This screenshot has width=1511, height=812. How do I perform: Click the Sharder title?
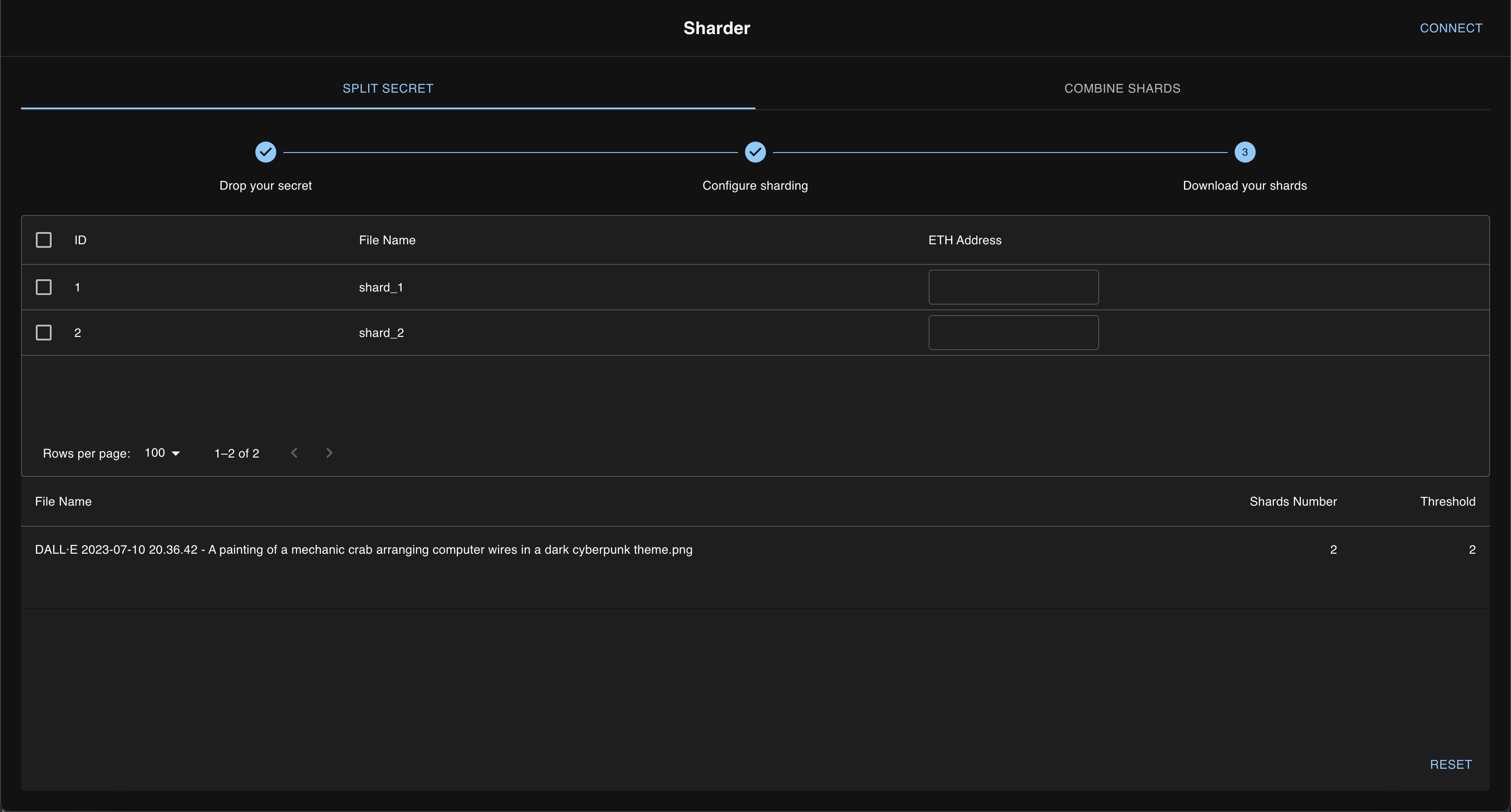717,28
